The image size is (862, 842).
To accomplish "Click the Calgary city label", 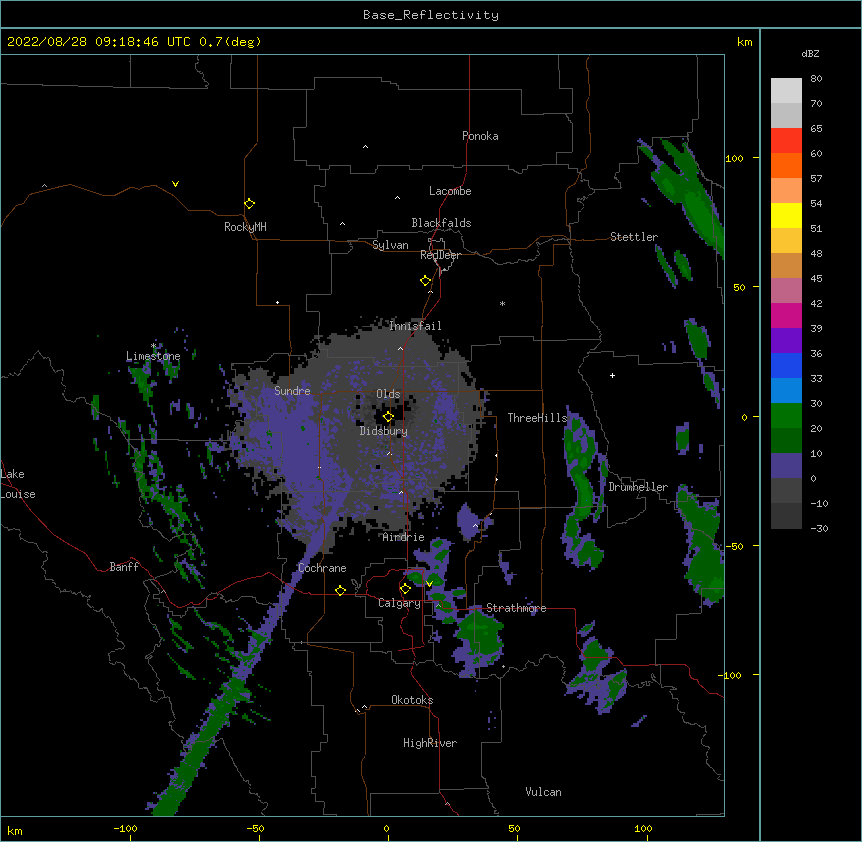I will coord(400,603).
